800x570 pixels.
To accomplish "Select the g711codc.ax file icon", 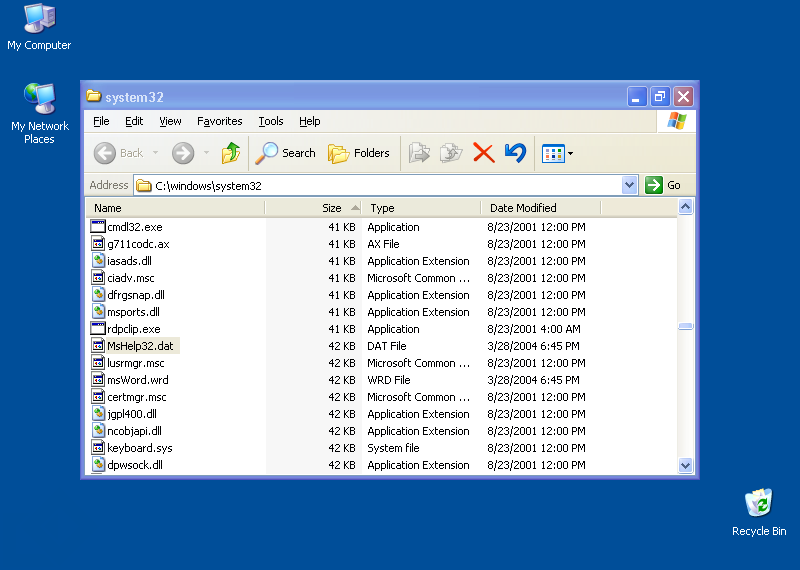I will [97, 243].
